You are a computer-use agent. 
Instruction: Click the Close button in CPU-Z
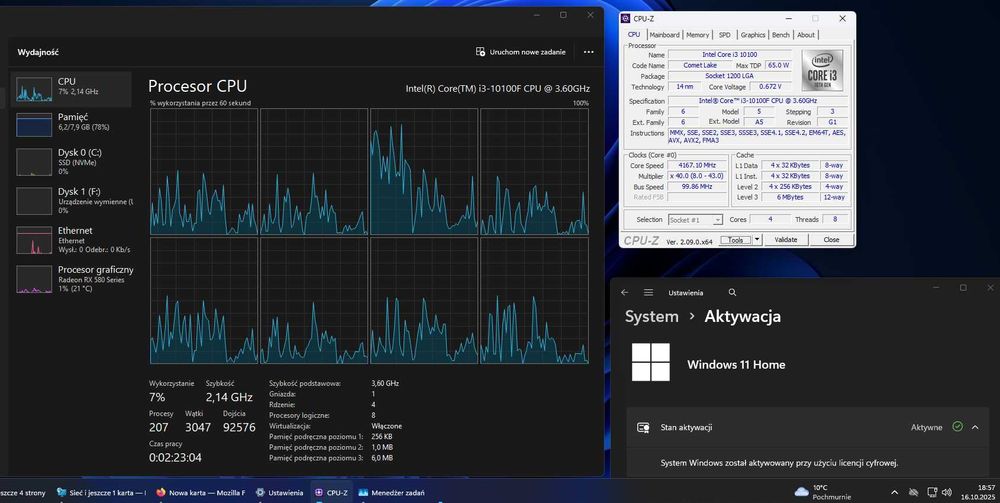831,240
